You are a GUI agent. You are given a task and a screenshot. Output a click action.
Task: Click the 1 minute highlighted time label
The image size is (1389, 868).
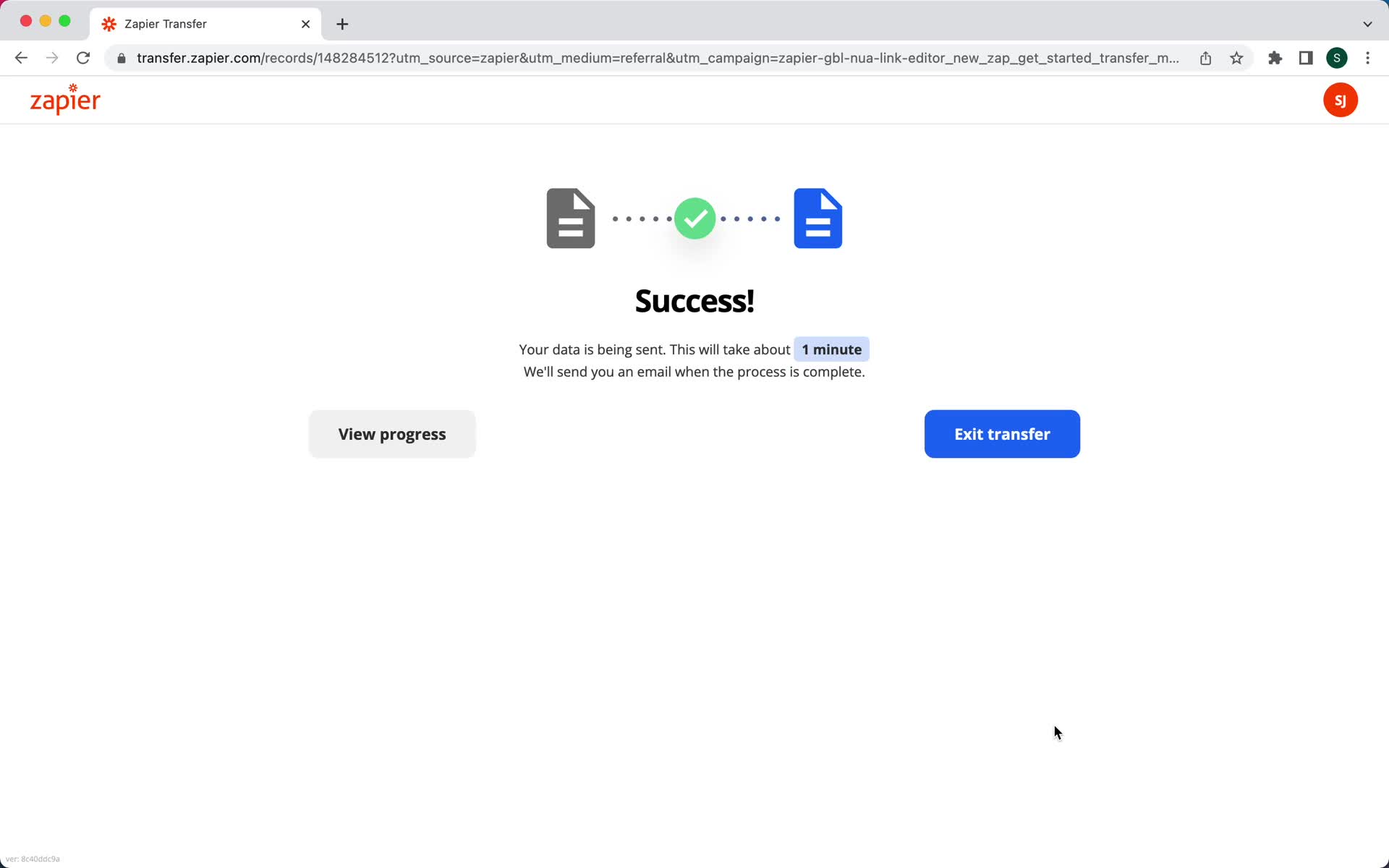(x=831, y=349)
